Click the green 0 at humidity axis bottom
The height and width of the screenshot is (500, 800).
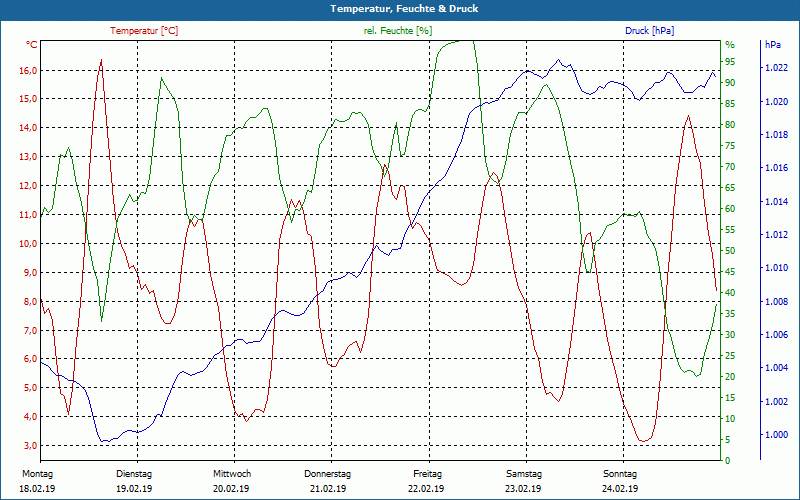(728, 460)
